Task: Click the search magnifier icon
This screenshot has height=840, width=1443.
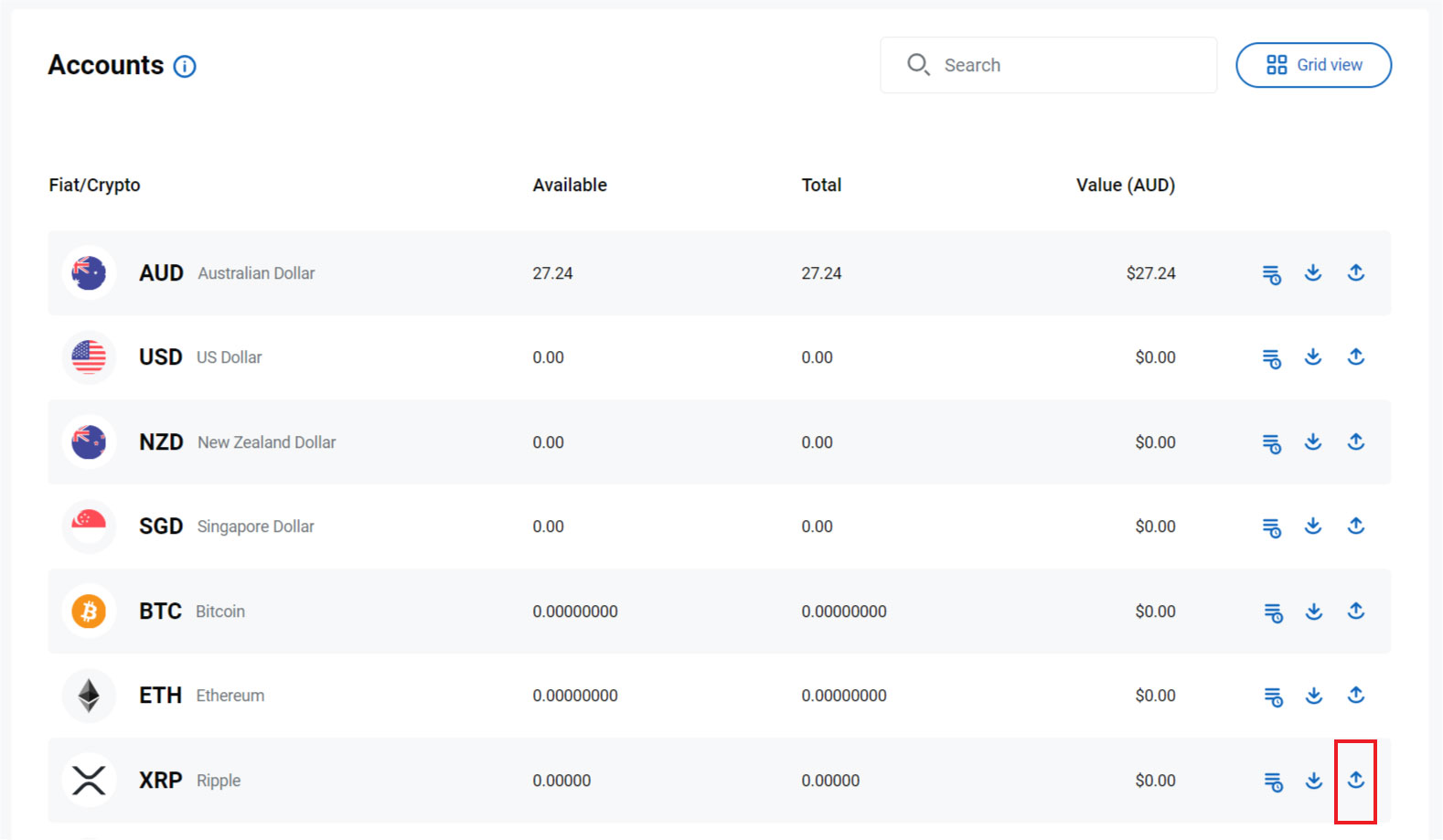Action: [918, 64]
